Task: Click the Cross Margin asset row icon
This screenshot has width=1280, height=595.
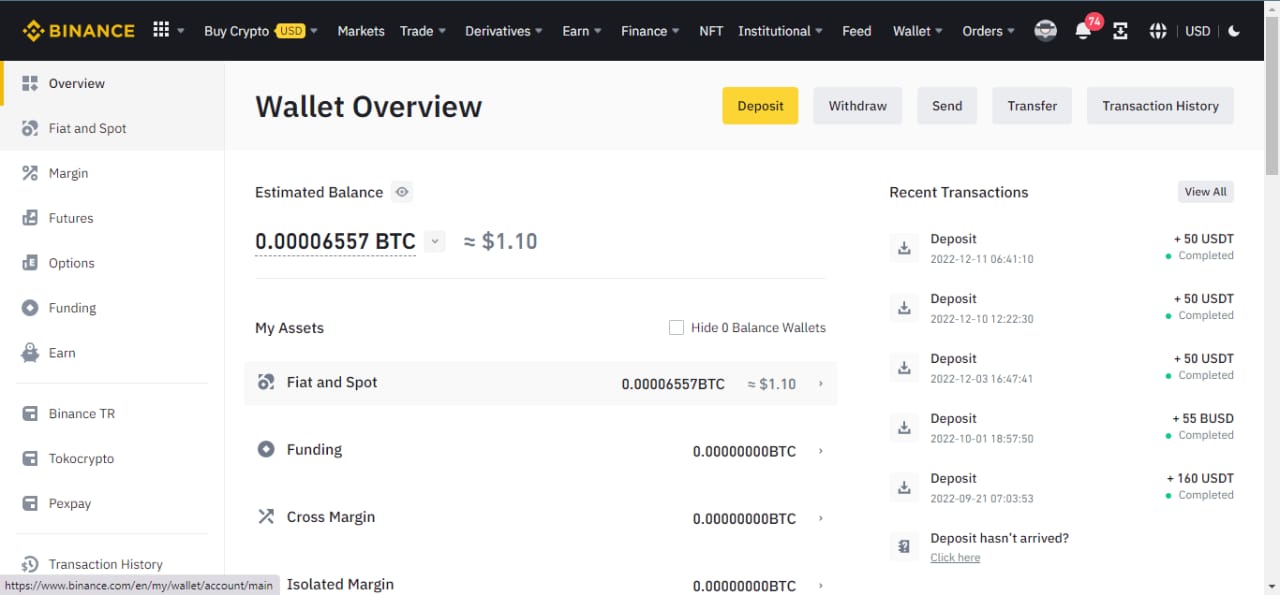Action: 266,517
